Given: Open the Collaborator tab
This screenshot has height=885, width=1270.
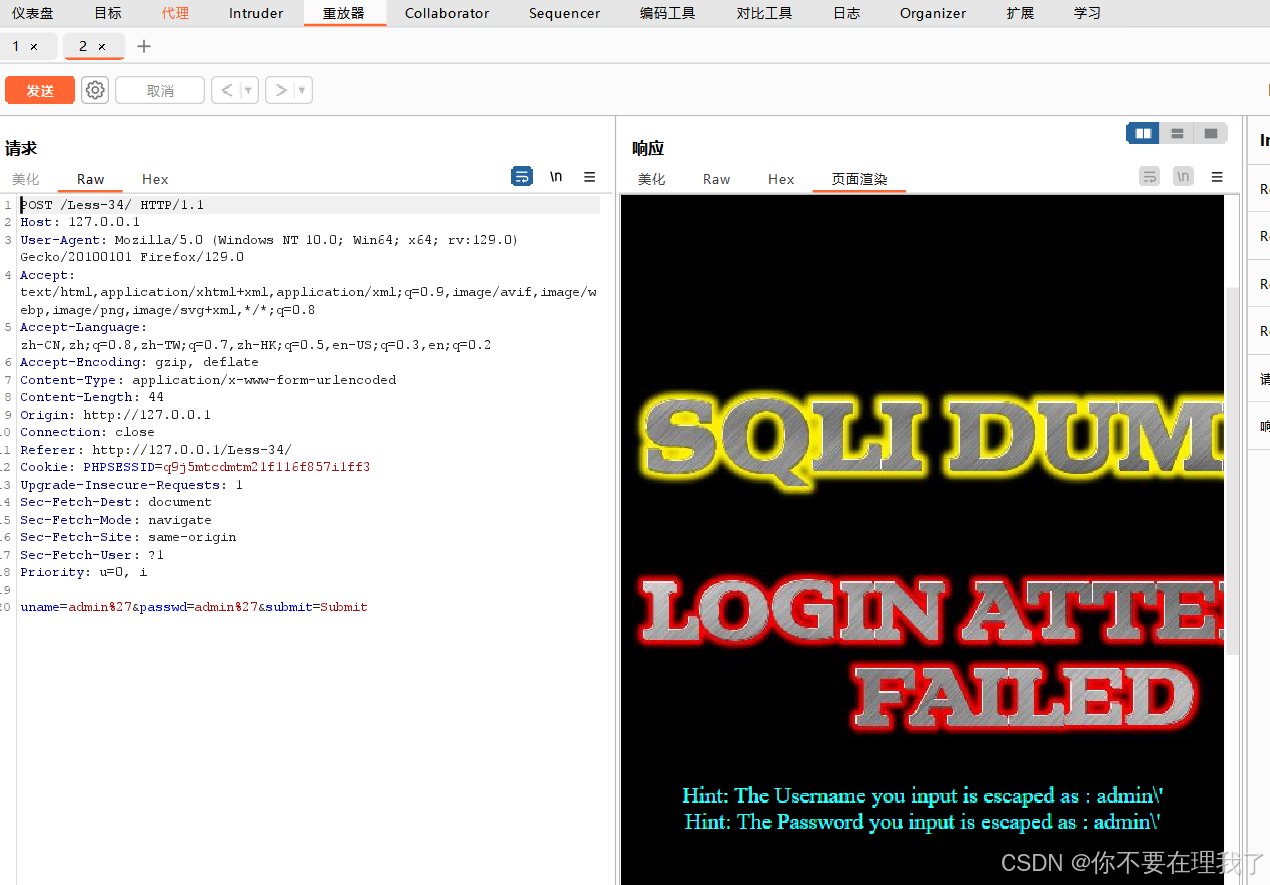Looking at the screenshot, I should (447, 13).
